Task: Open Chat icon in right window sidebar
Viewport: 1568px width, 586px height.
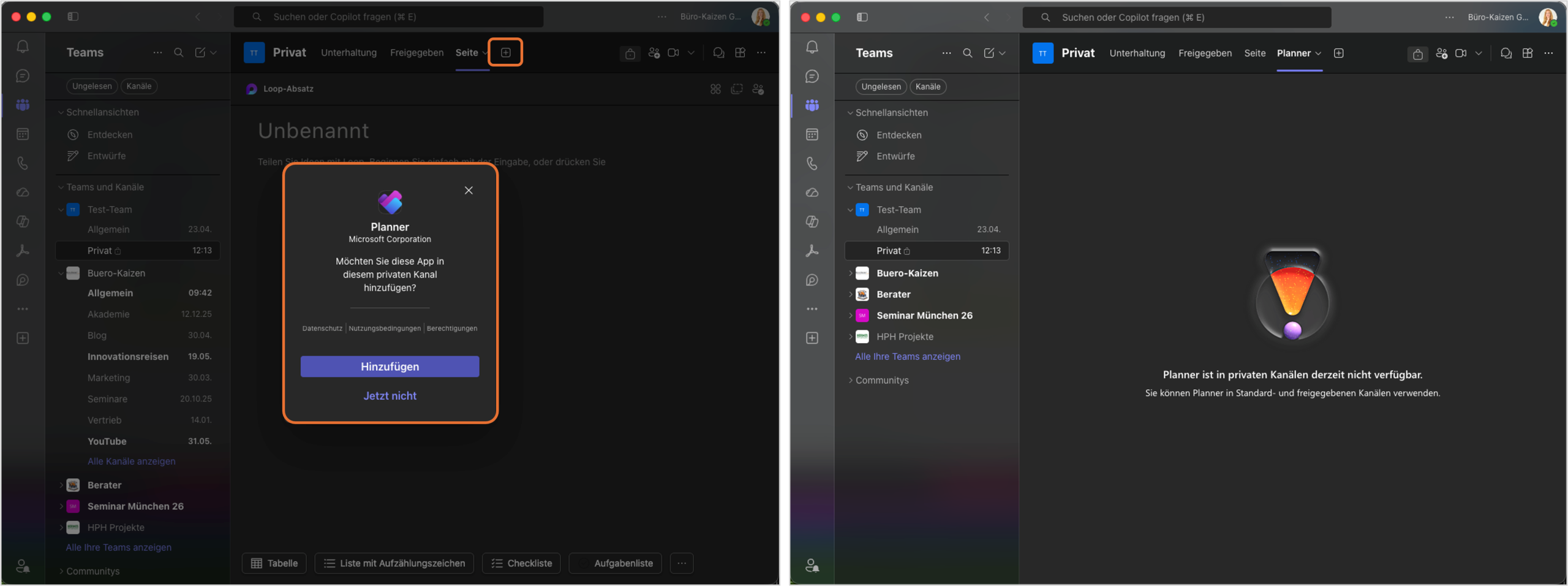Action: coord(812,76)
